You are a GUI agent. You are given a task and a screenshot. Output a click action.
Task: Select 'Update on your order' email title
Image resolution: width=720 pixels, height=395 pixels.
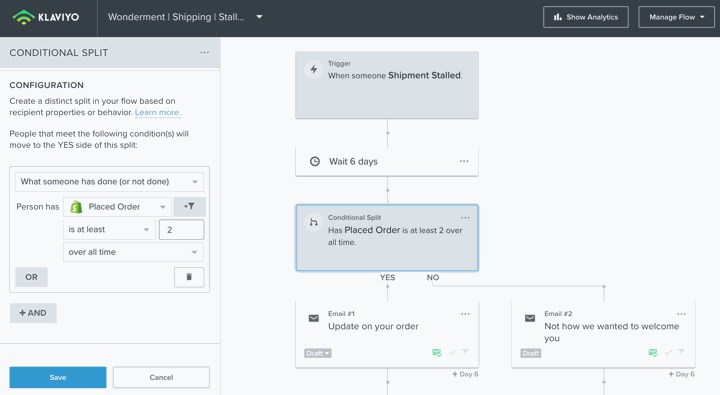[x=373, y=327]
